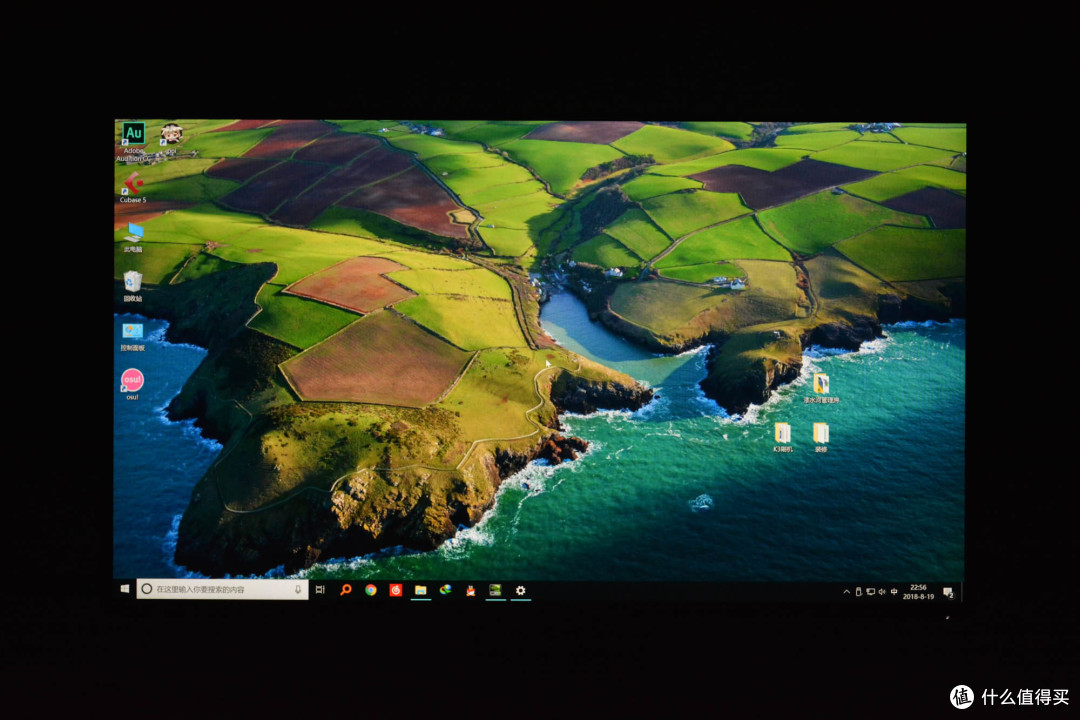Screen dimensions: 1080x720
Task: Click the Cortana search box in taskbar
Action: coord(222,589)
